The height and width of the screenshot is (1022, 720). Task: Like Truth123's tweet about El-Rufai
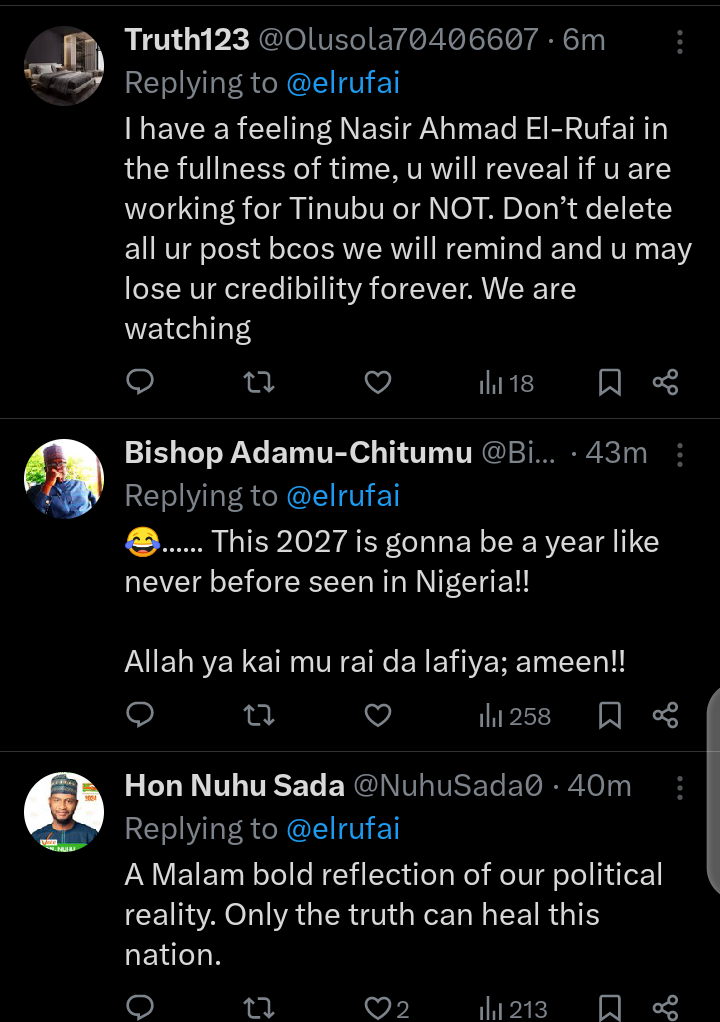tap(377, 382)
